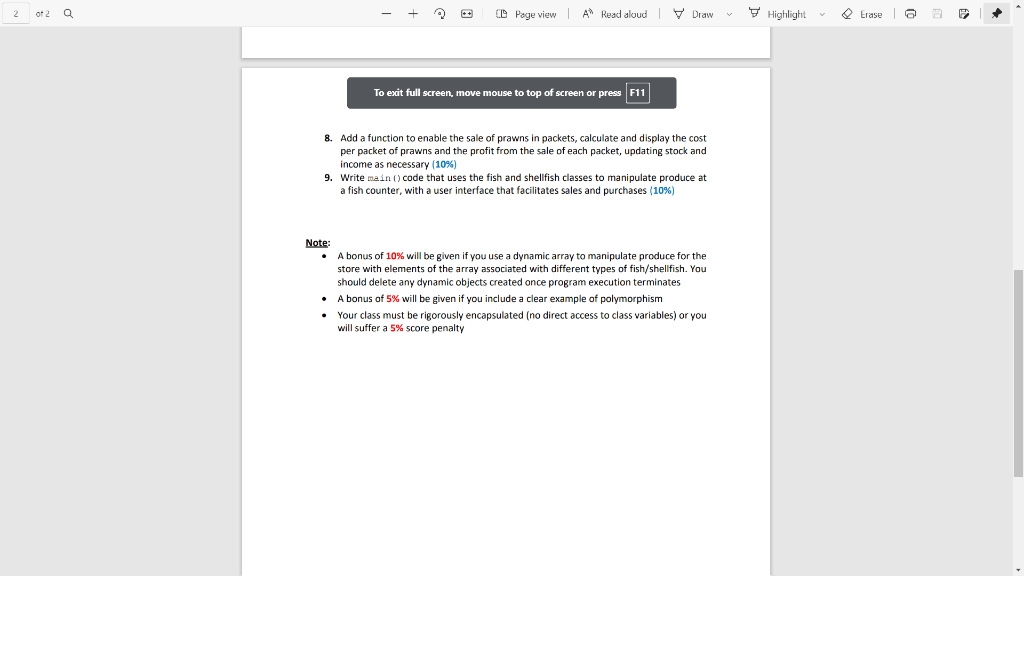Pin the PDF toolbar
The width and height of the screenshot is (1024, 653).
click(x=996, y=13)
